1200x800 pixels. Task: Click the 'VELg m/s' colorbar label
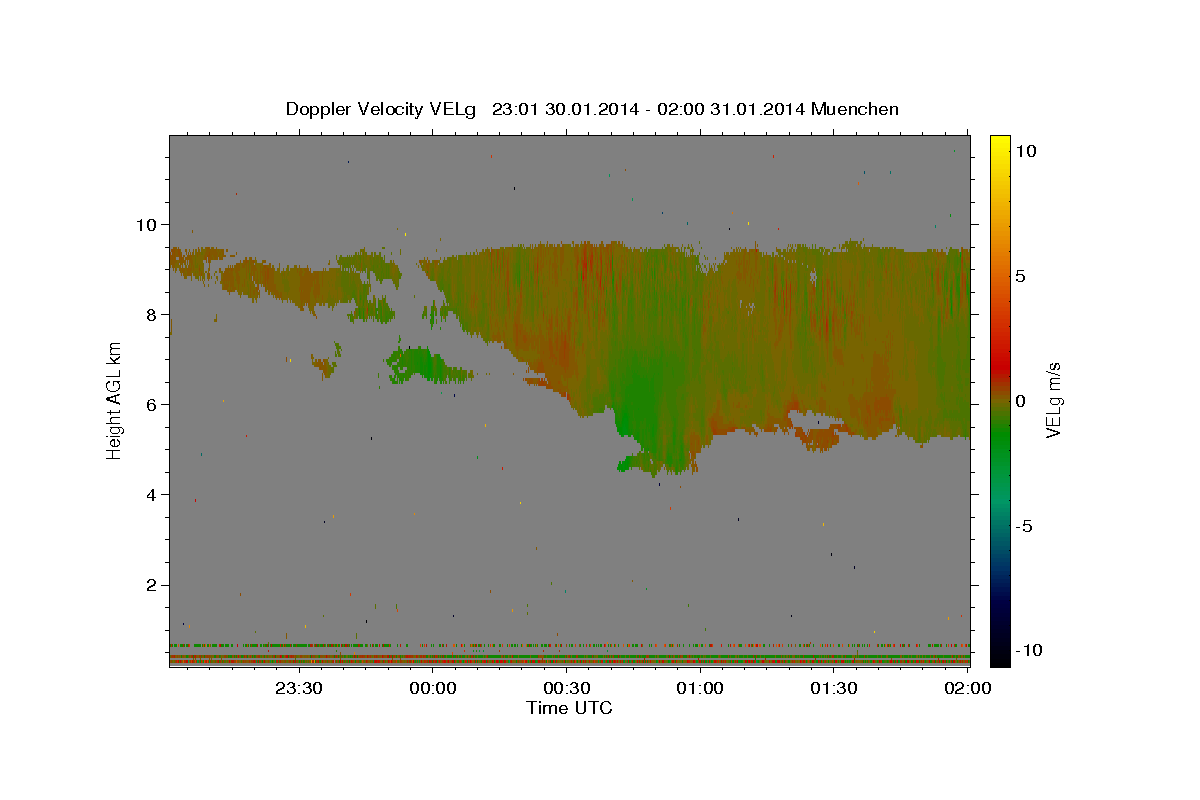(1053, 401)
